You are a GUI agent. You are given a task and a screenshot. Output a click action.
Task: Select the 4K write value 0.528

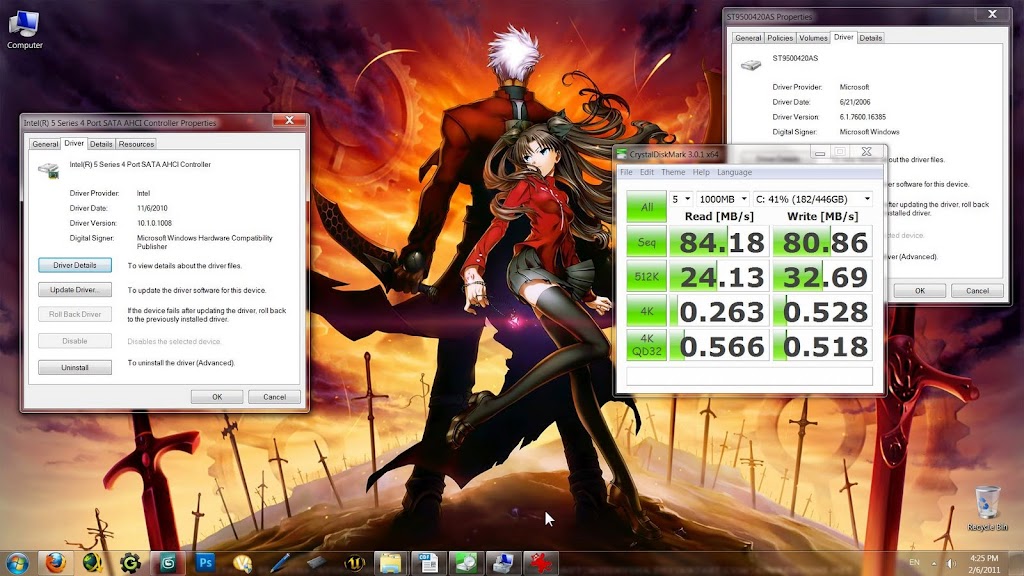click(823, 311)
